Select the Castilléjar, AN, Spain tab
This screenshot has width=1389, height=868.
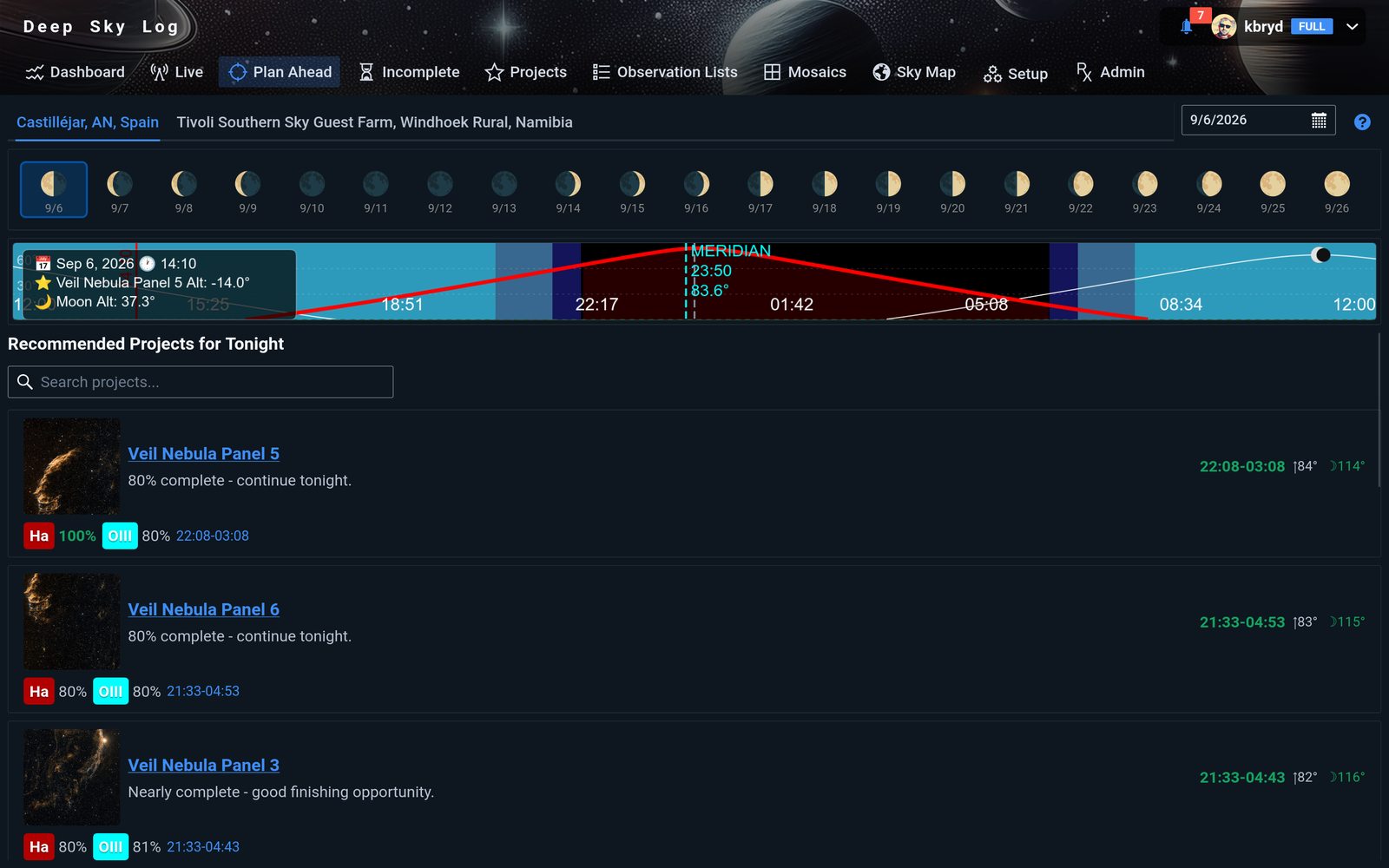[88, 122]
